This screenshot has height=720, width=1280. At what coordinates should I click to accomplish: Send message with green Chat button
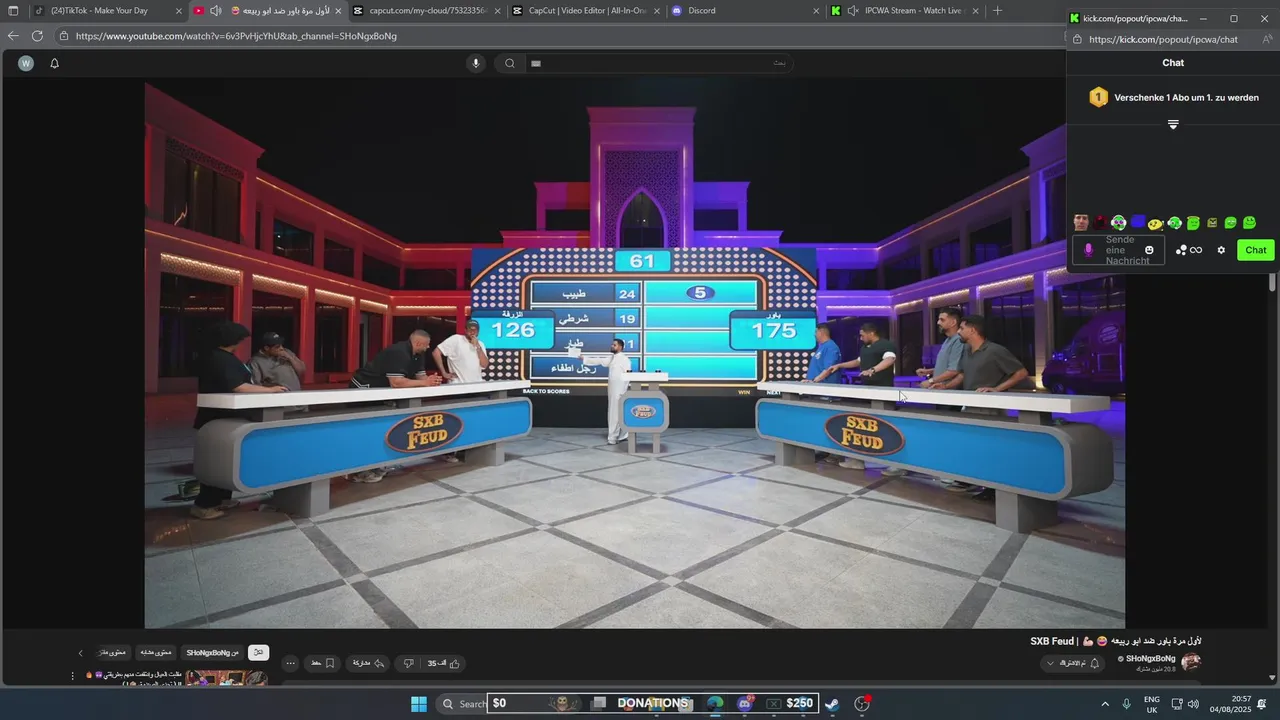pyautogui.click(x=1256, y=250)
